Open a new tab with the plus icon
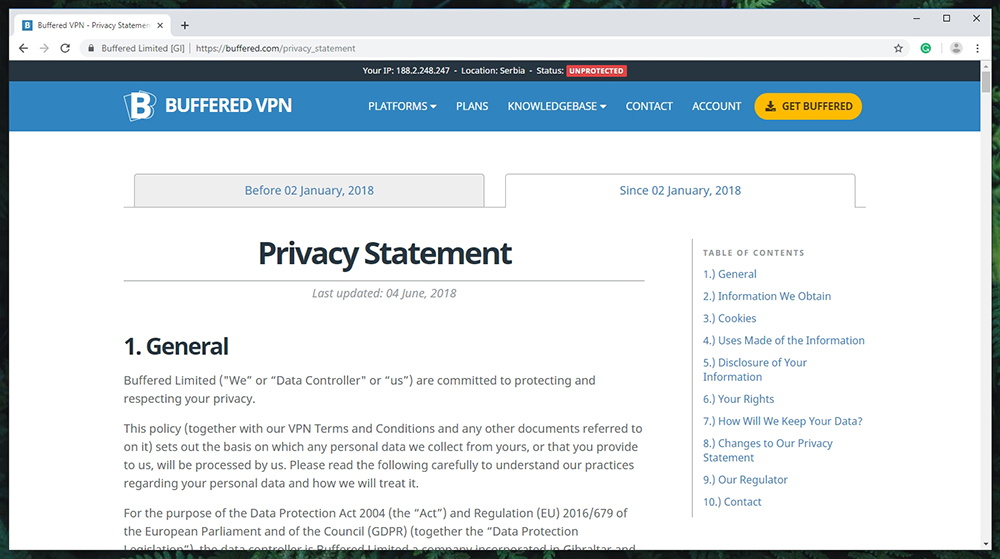This screenshot has height=559, width=1000. coord(185,25)
